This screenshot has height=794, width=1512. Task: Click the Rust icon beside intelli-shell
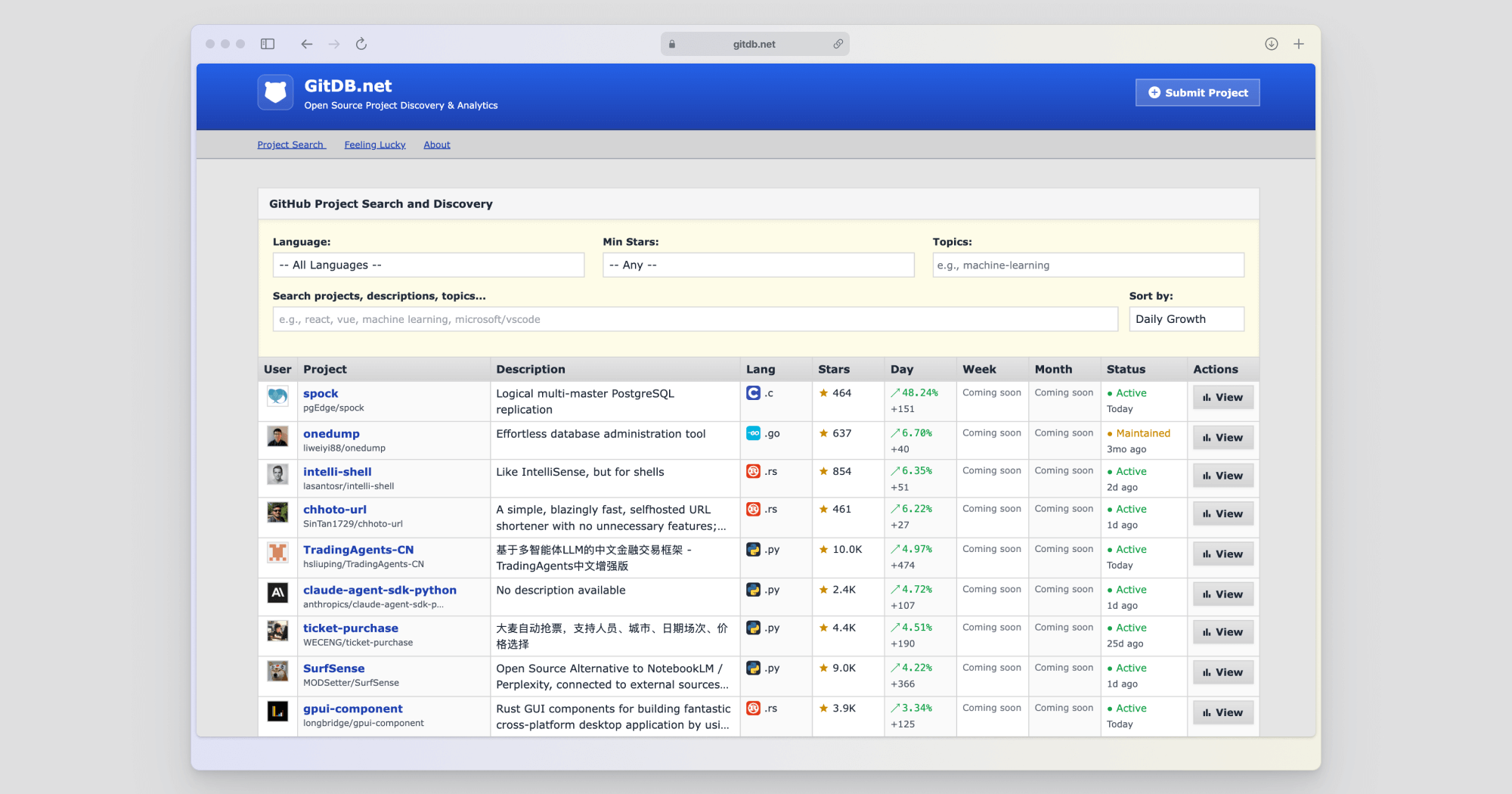pos(753,471)
